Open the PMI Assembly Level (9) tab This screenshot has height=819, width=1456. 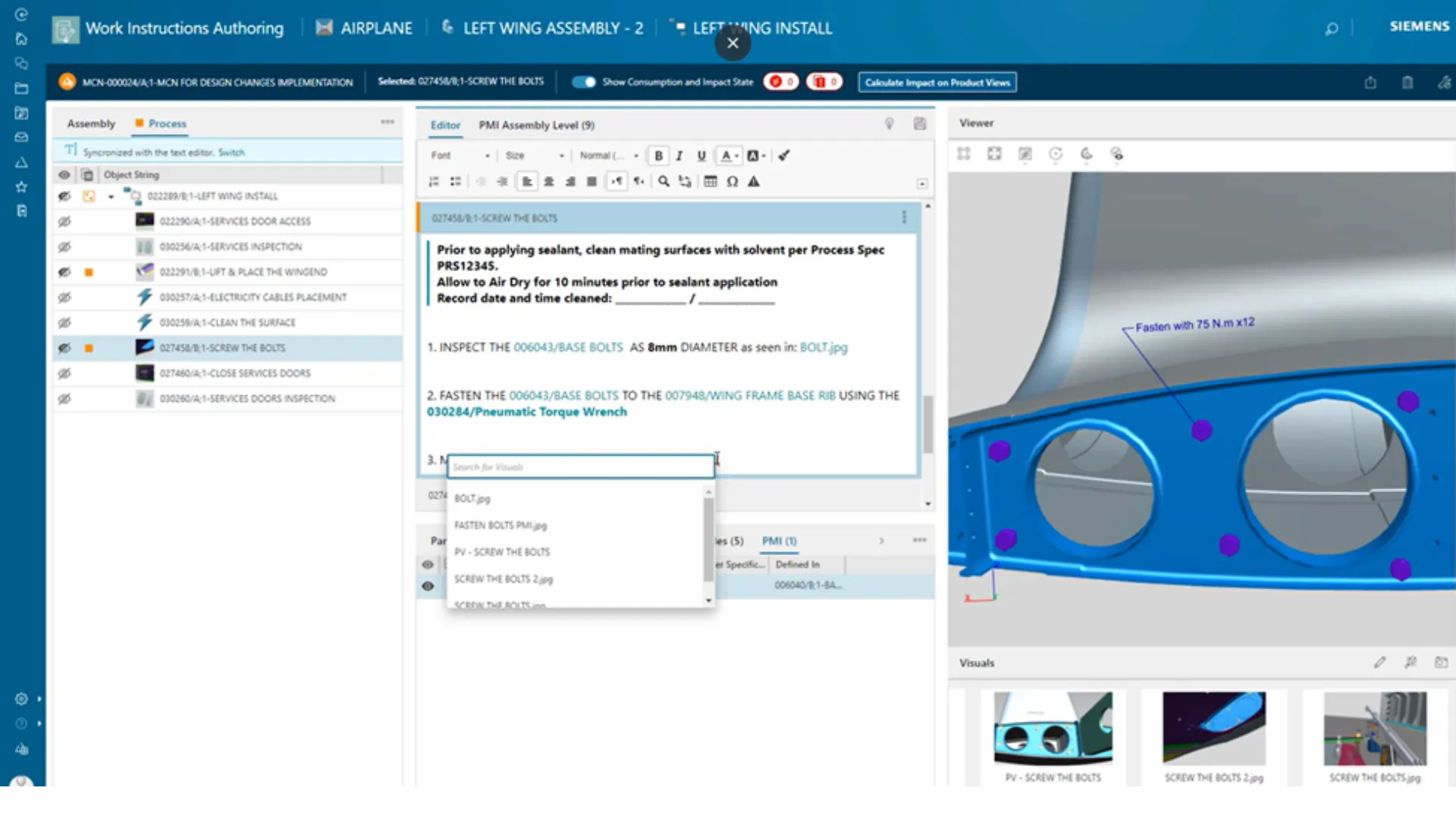pyautogui.click(x=536, y=125)
